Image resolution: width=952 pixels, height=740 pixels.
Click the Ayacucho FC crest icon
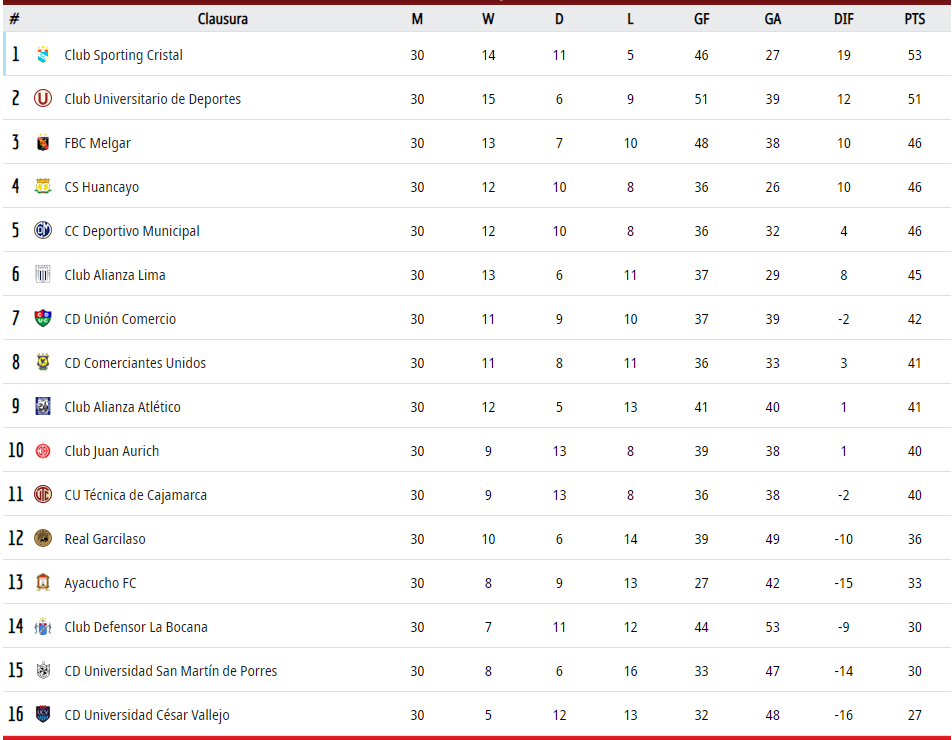[43, 583]
